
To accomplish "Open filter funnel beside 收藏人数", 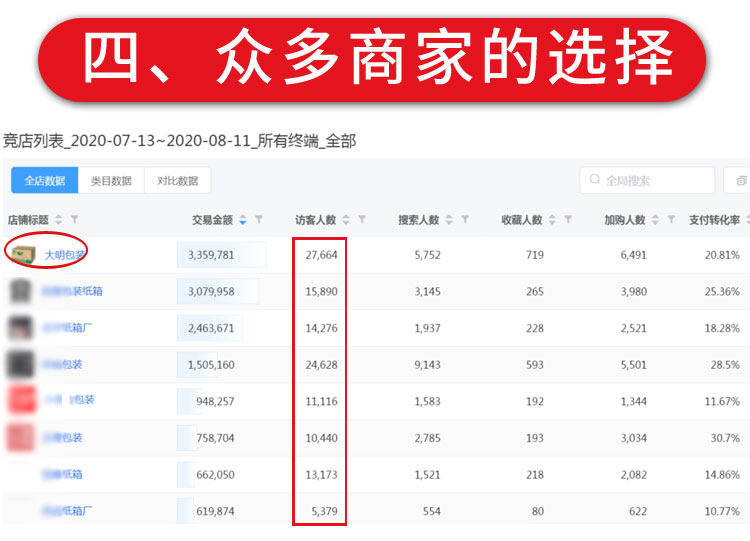I will click(x=568, y=219).
